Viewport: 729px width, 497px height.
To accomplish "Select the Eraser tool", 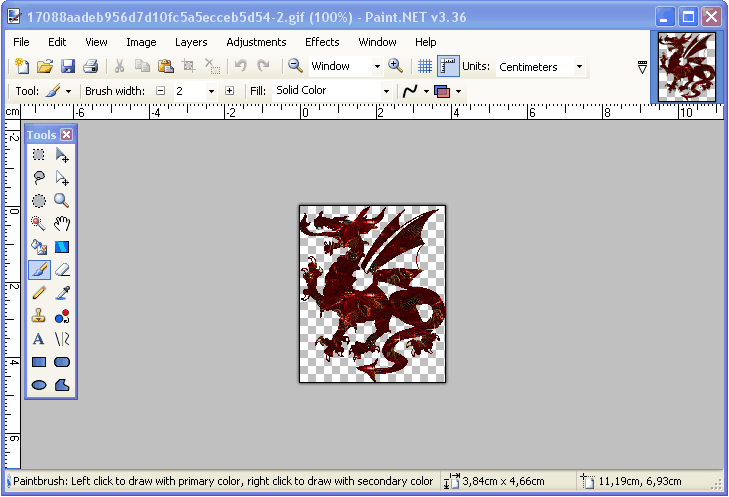I will click(62, 269).
